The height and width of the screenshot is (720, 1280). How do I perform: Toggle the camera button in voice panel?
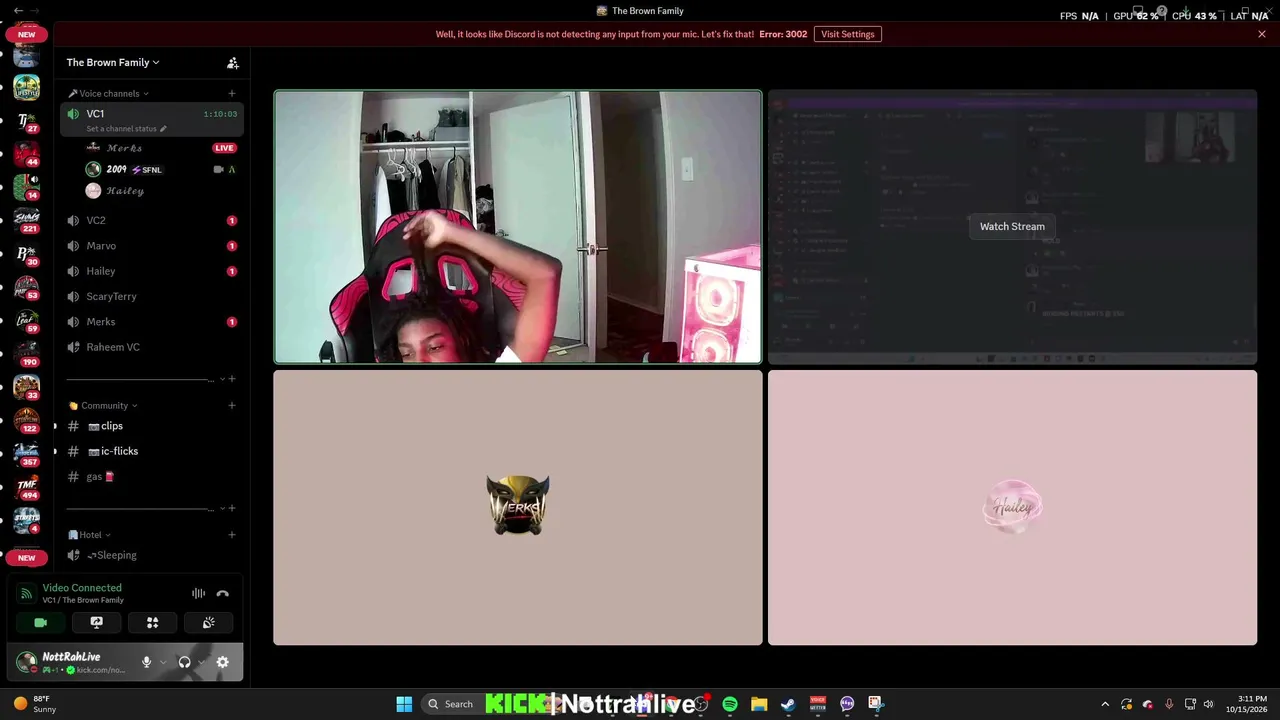[x=41, y=622]
